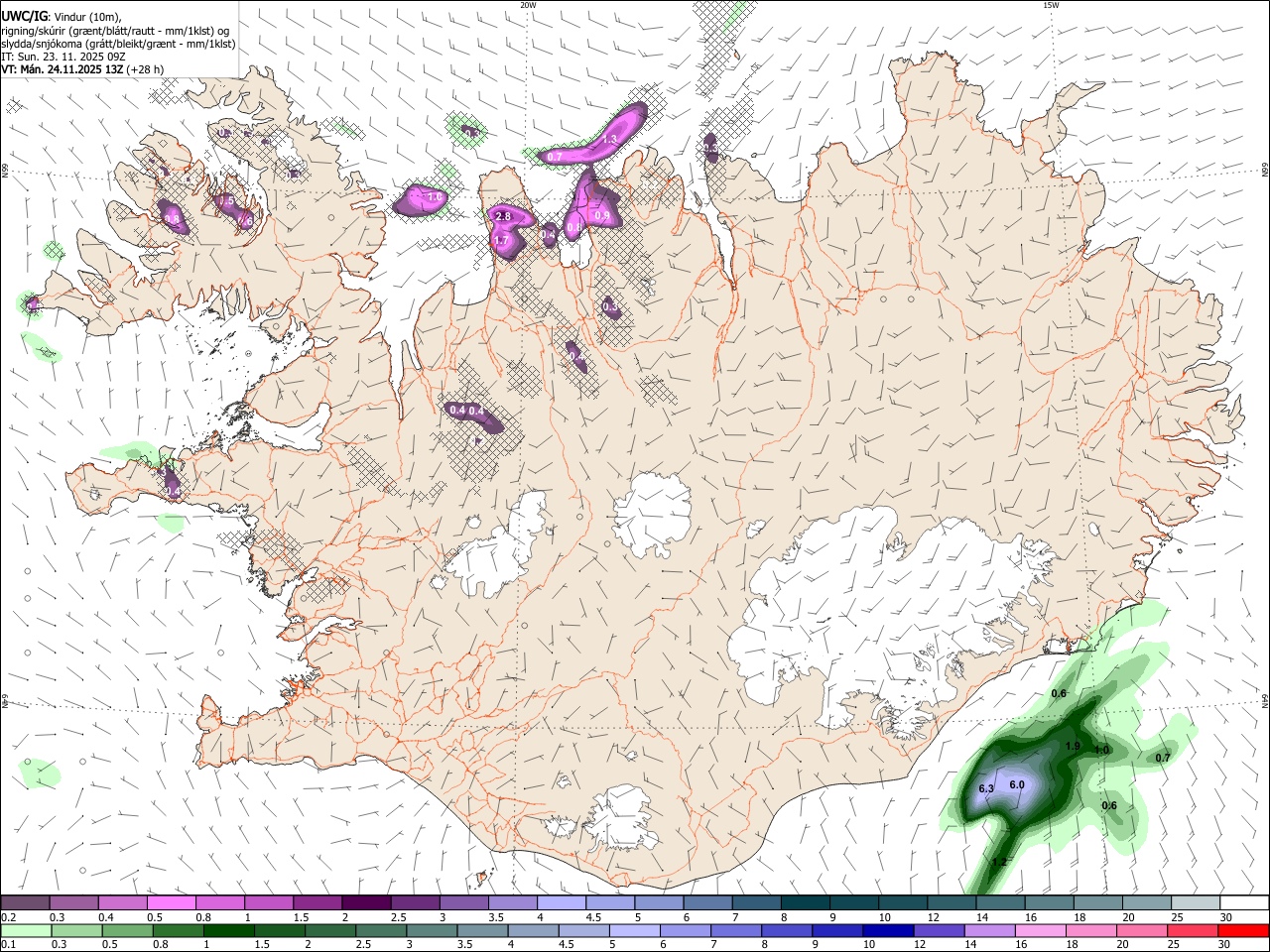
Task: Click the 6.3 rain value offshore
Action: (986, 789)
